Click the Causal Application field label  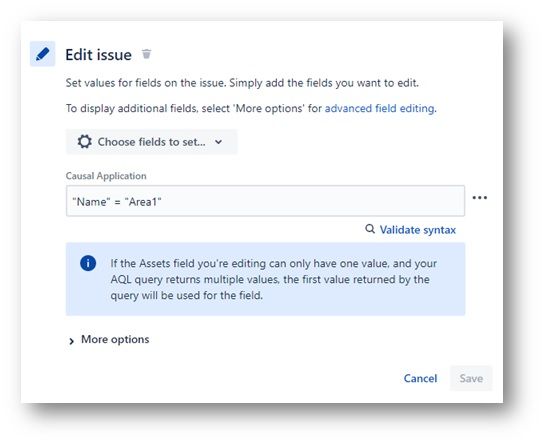pyautogui.click(x=106, y=176)
